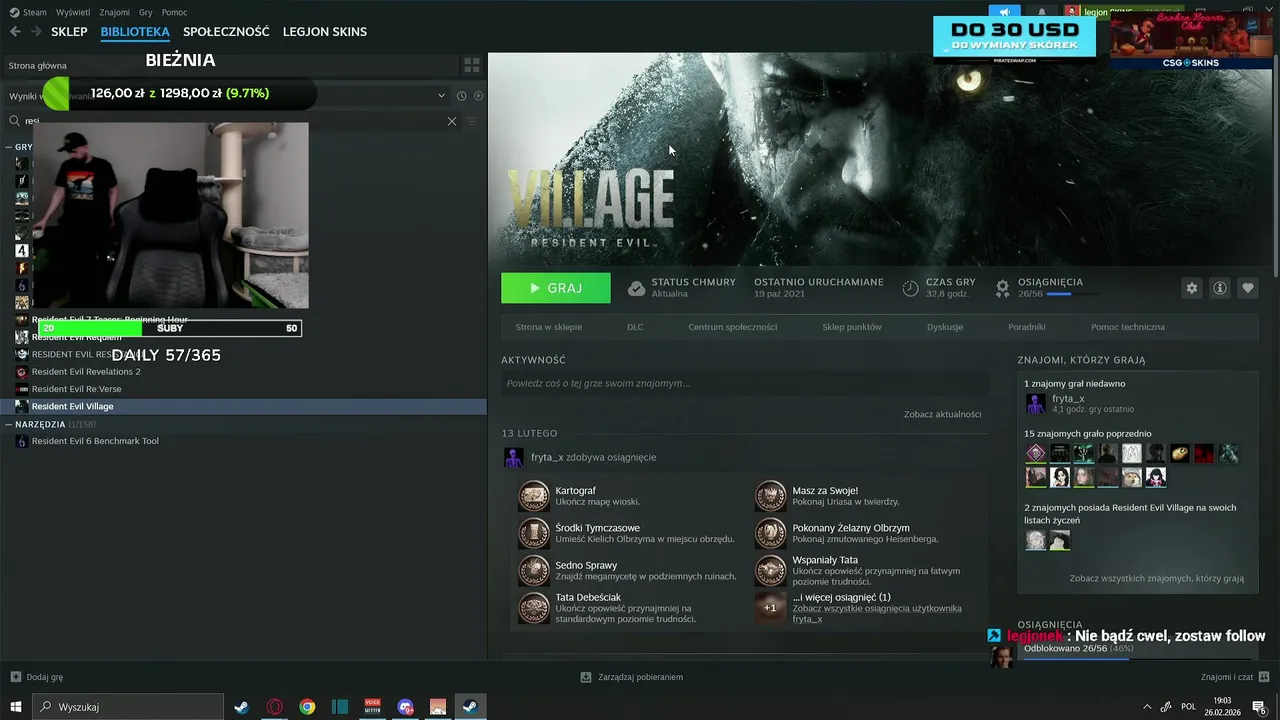
Task: Toggle ready-to-play filter icon
Action: tap(478, 96)
